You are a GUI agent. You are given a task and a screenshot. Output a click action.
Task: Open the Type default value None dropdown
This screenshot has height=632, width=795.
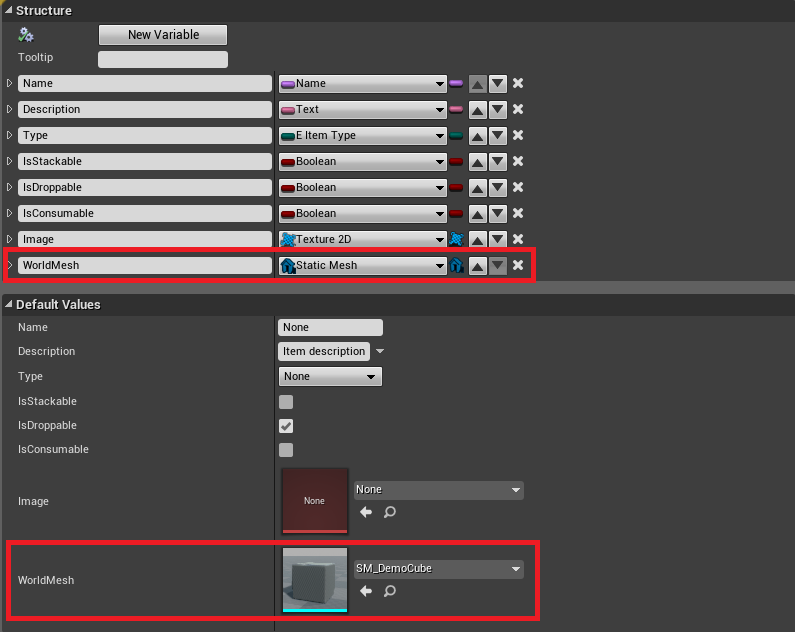tap(330, 377)
